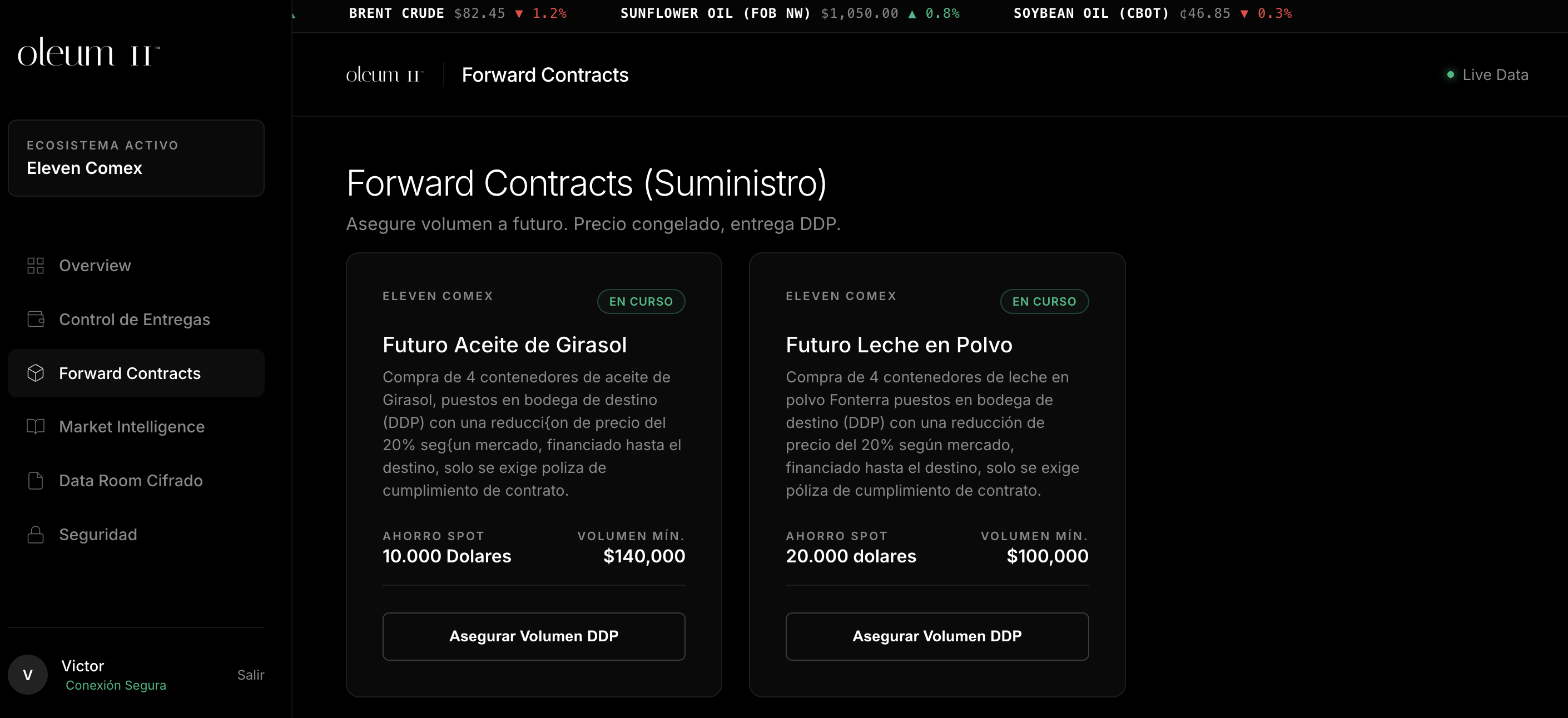The height and width of the screenshot is (718, 1568).
Task: Select Market Intelligence in the sidebar menu
Action: point(132,427)
